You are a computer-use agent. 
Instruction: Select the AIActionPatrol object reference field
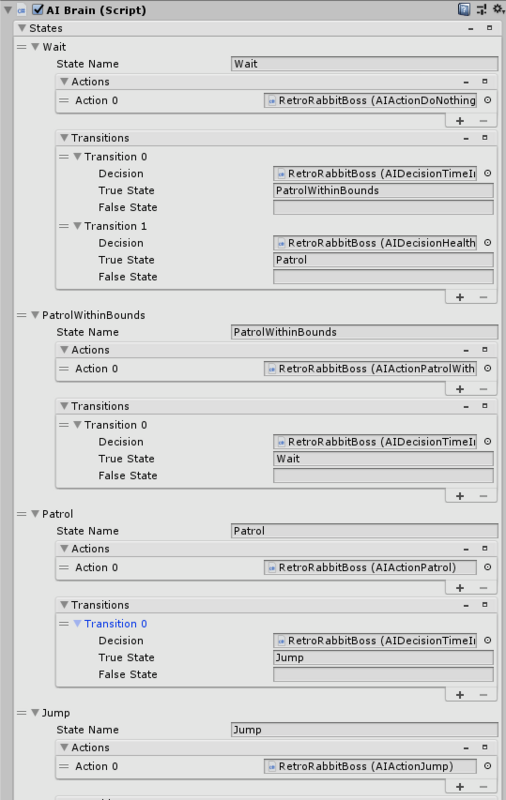pos(370,567)
